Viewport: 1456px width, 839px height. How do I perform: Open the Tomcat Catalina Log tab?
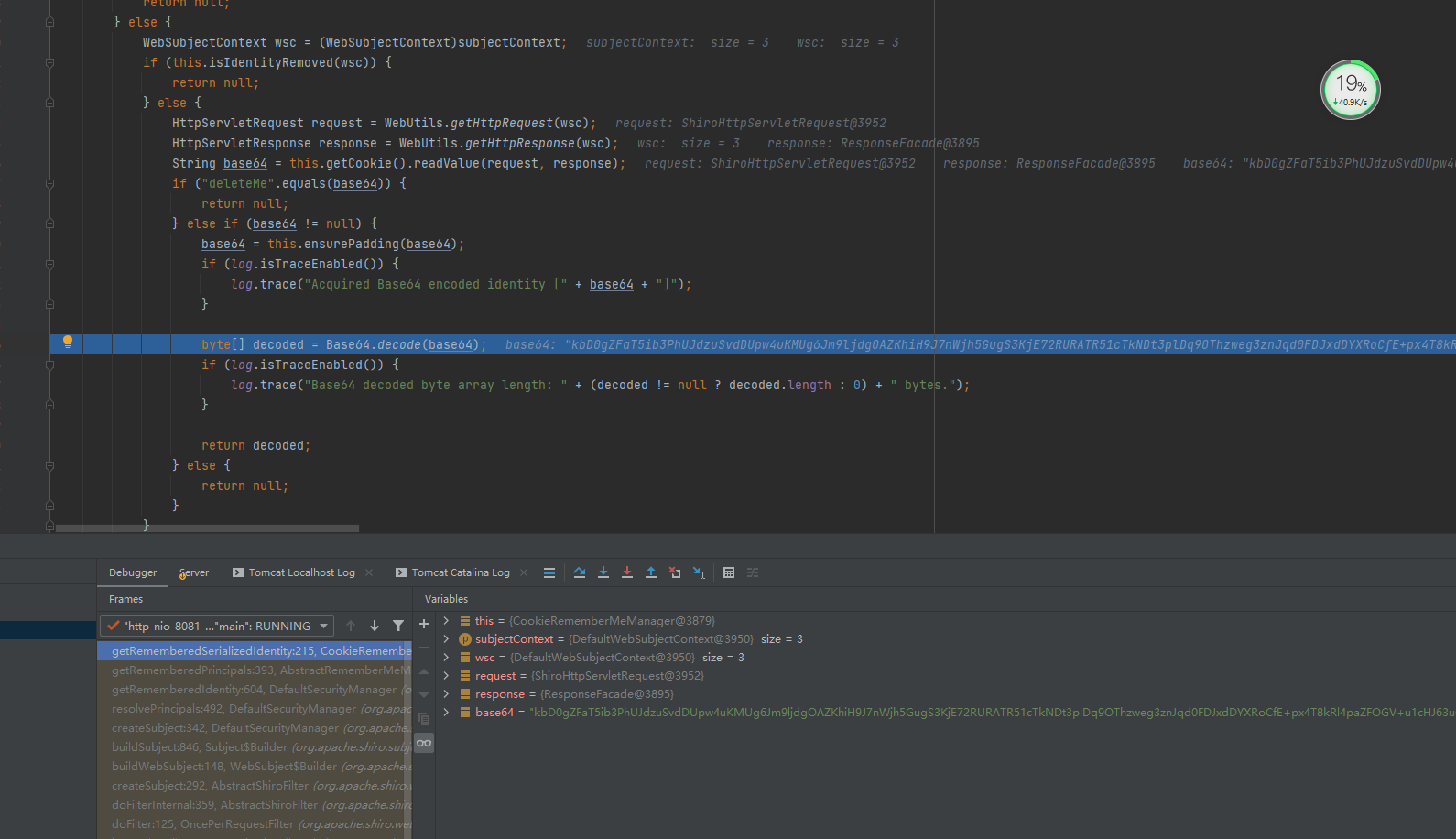[452, 572]
